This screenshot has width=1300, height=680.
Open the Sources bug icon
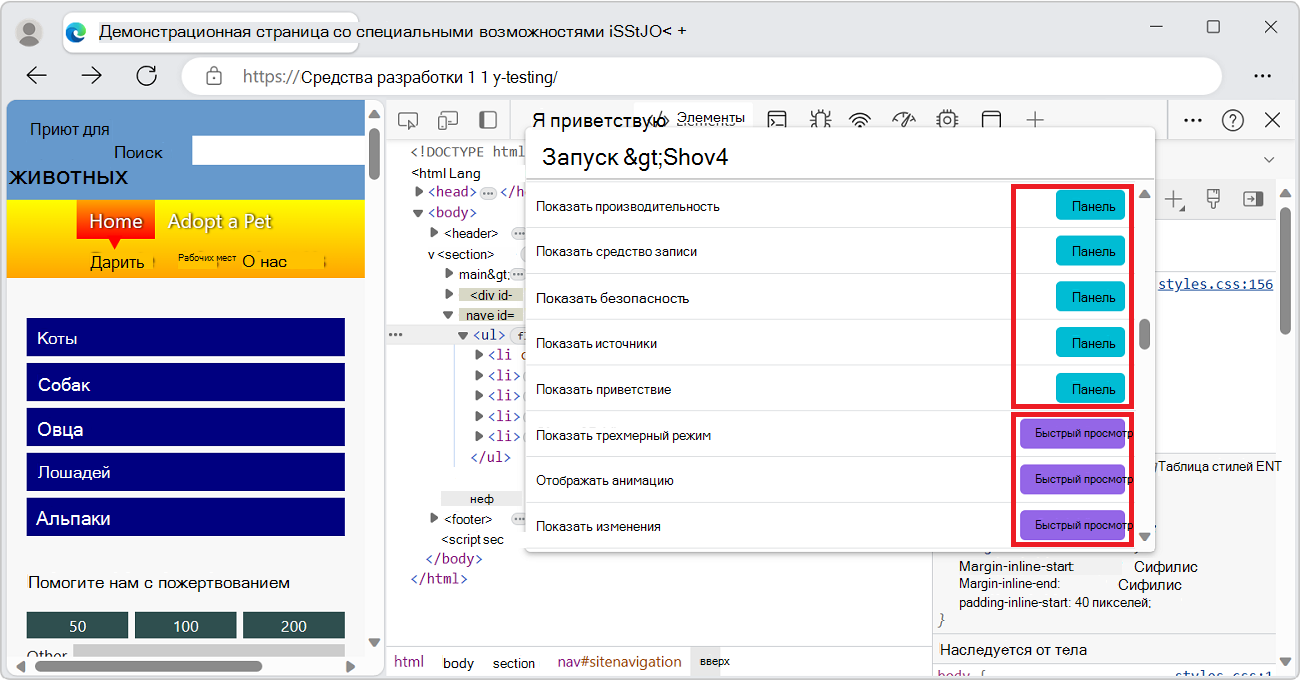(820, 120)
